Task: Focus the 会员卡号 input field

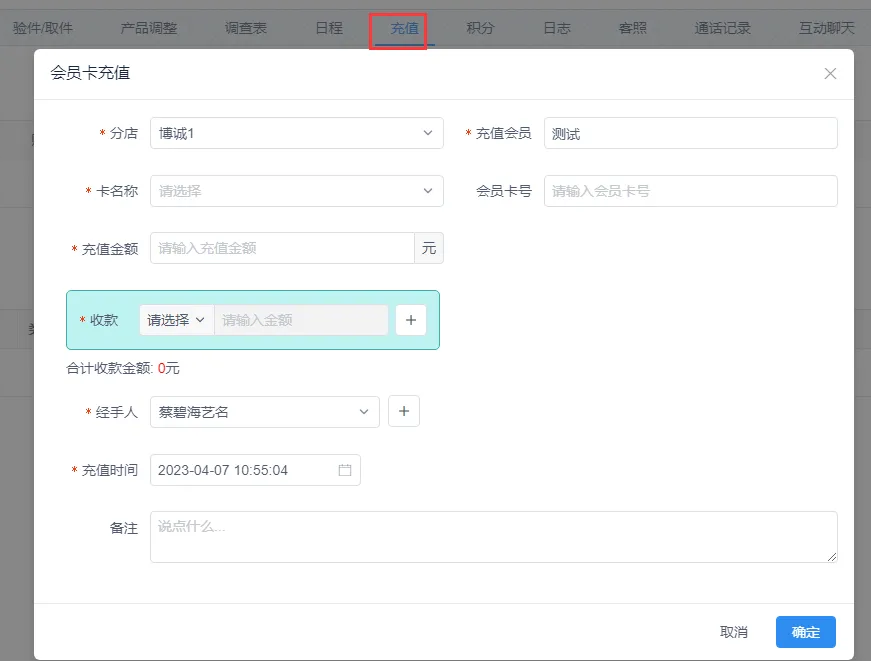Action: point(690,190)
